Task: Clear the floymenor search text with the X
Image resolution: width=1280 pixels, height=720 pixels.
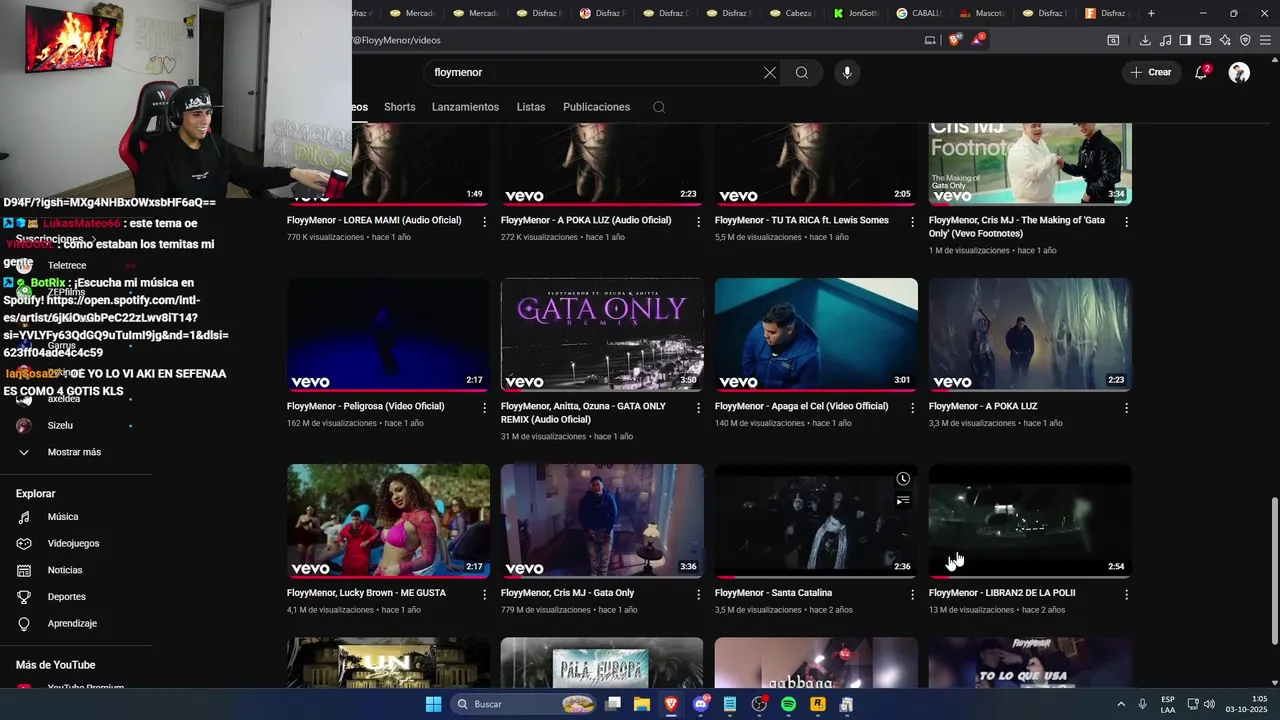Action: [770, 72]
